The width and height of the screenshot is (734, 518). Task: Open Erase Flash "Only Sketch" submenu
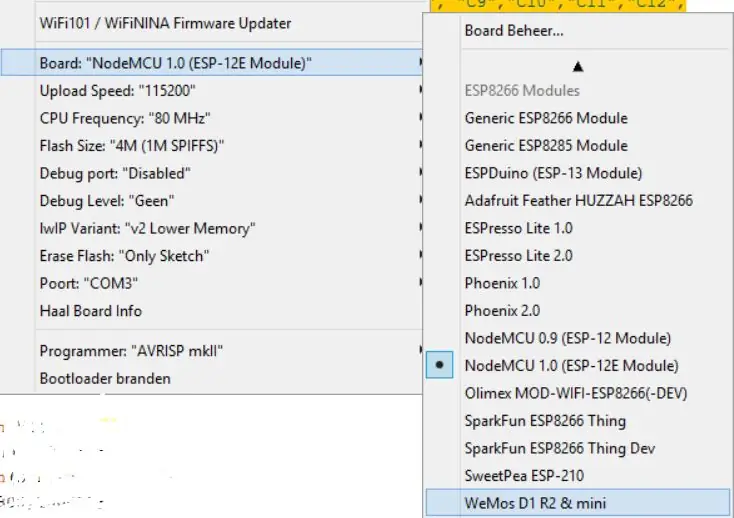tap(212, 256)
